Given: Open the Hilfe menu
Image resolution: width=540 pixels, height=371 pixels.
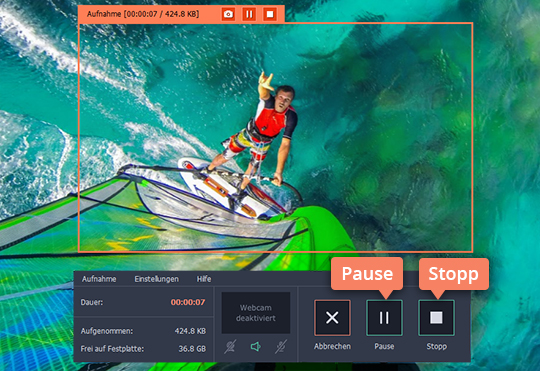Looking at the screenshot, I should [204, 279].
